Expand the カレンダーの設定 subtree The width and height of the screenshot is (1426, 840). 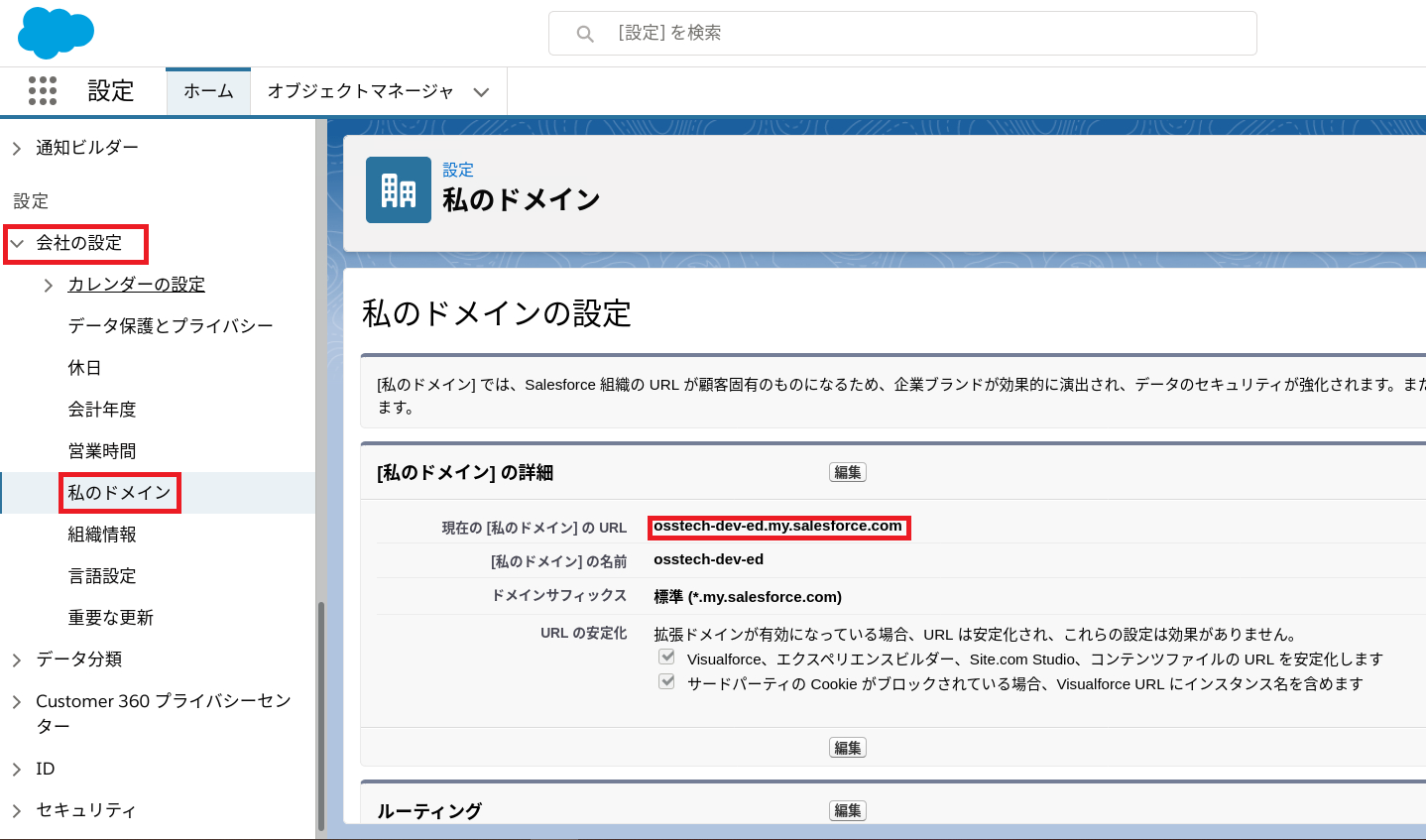(x=49, y=285)
